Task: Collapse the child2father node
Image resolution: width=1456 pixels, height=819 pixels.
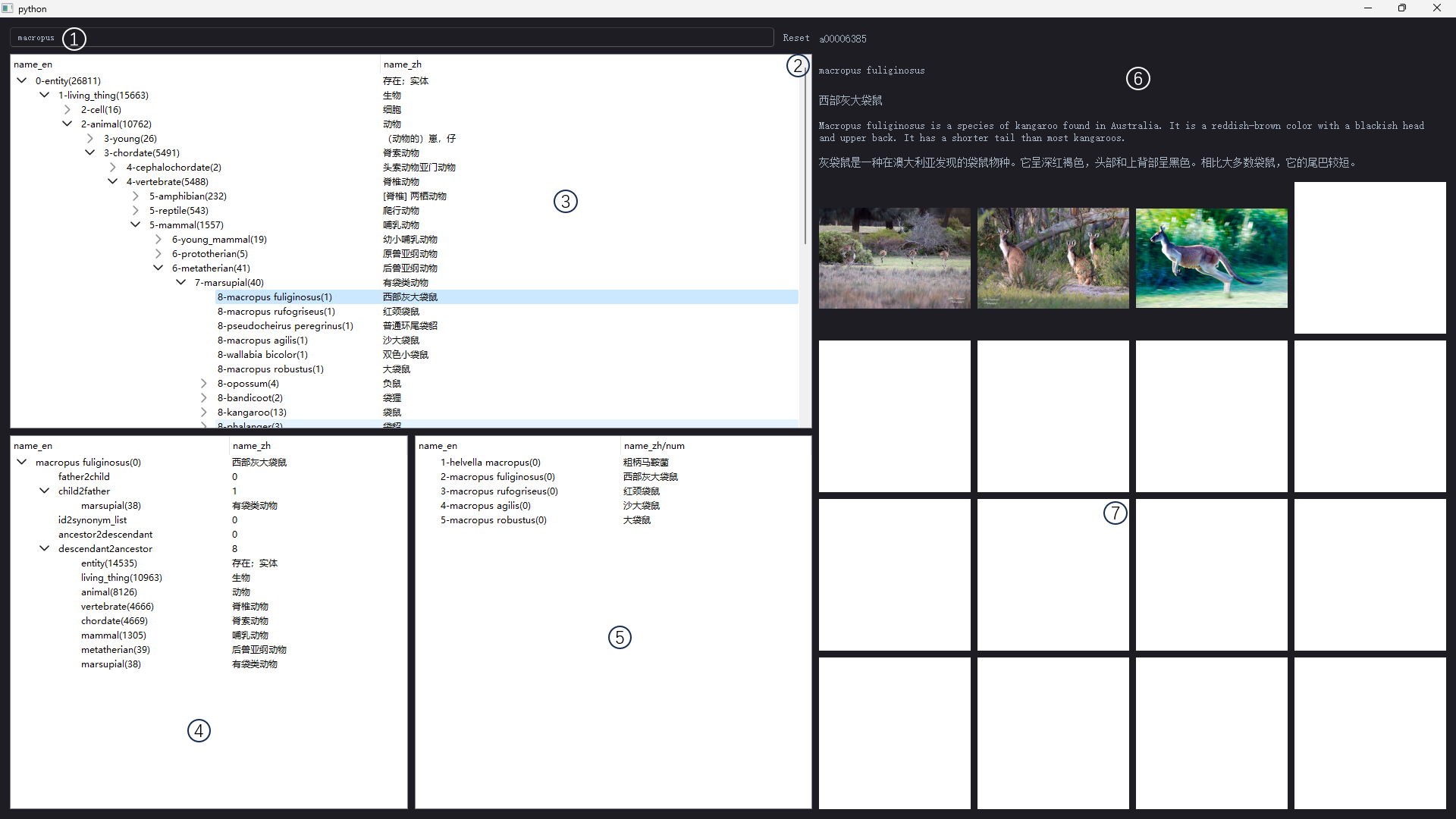Action: [x=45, y=491]
